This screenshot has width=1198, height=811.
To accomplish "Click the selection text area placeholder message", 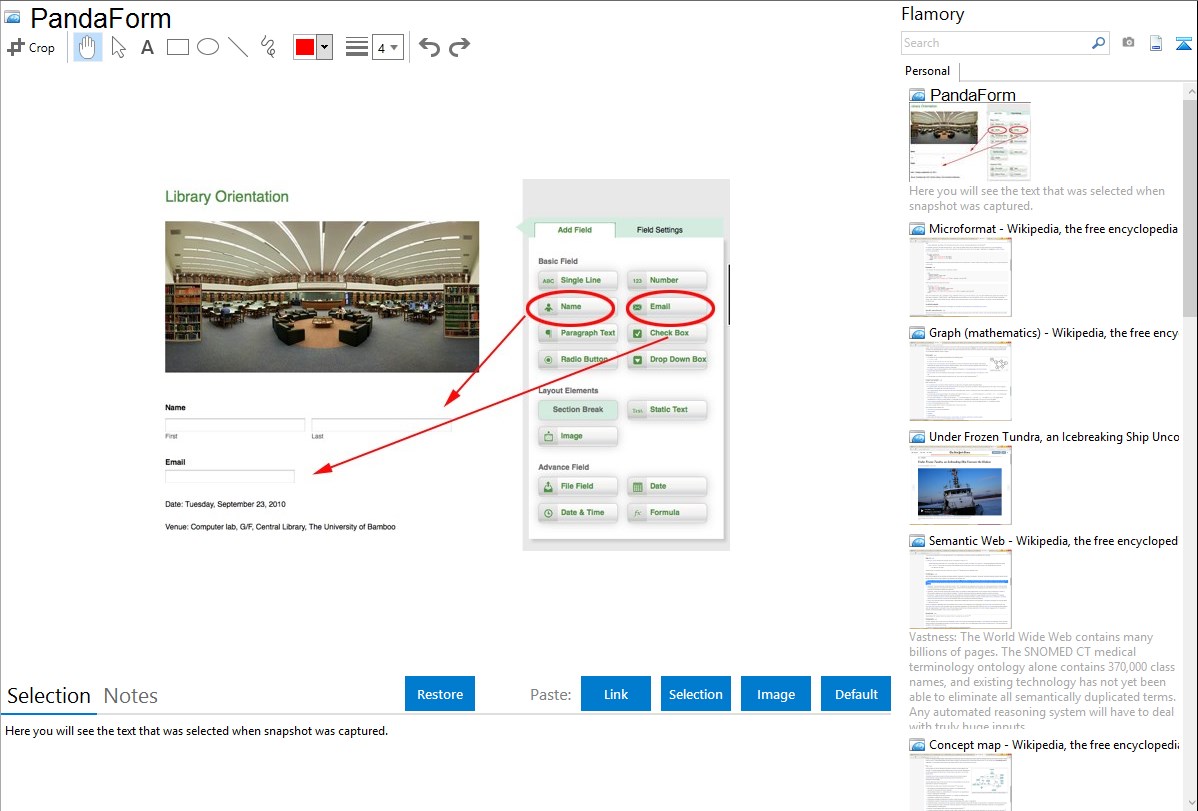I will pyautogui.click(x=196, y=731).
